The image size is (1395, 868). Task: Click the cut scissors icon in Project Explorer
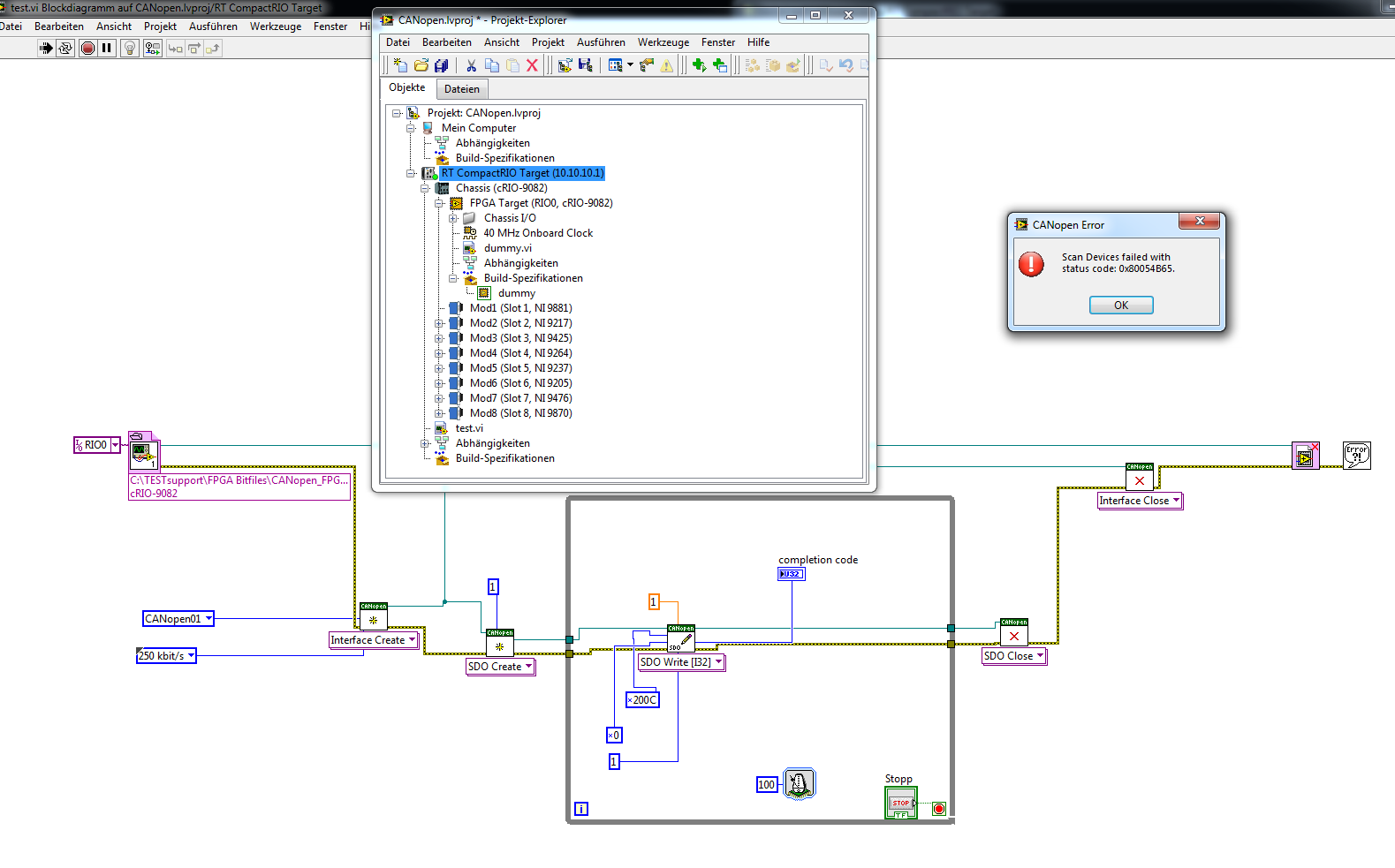click(x=471, y=65)
